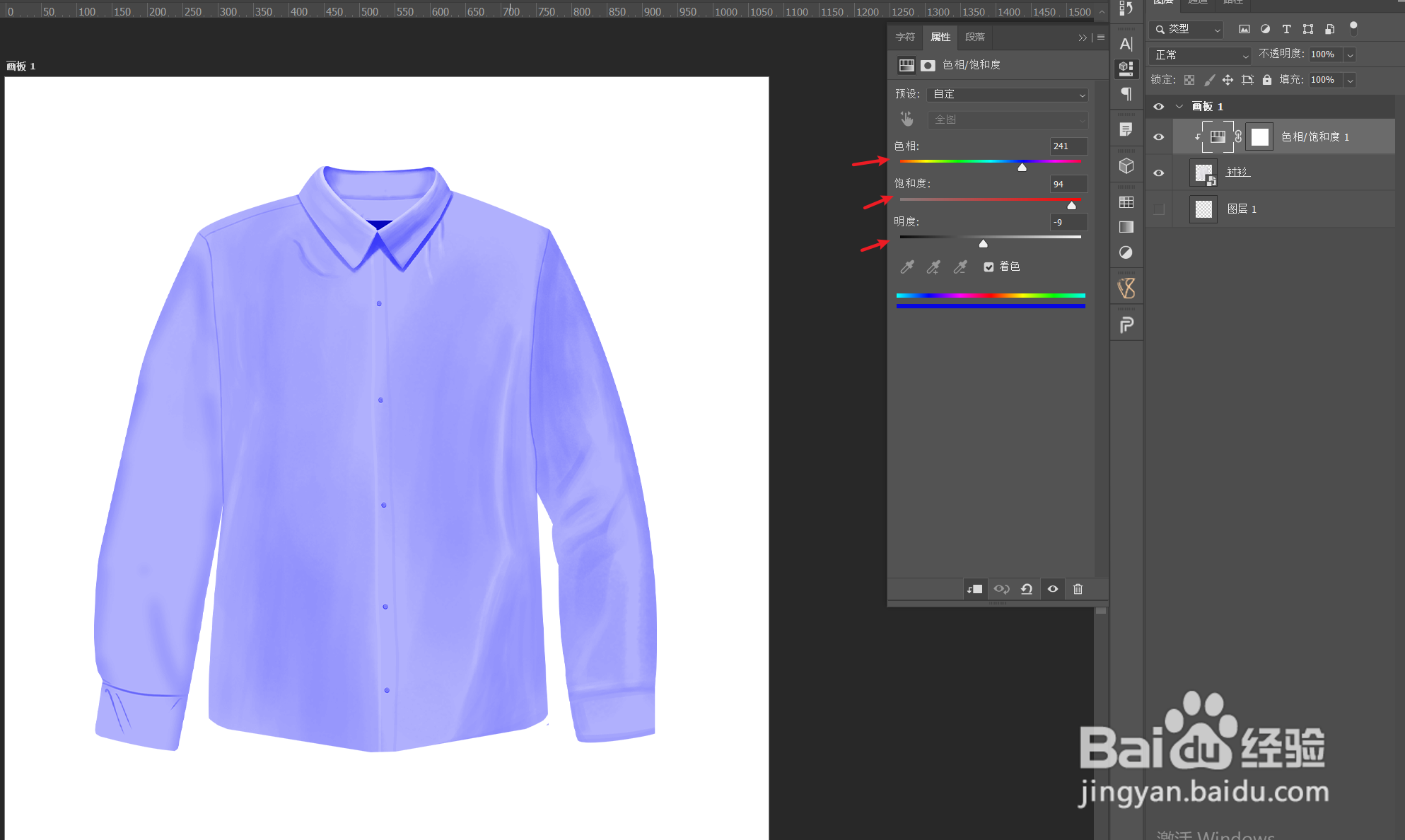Open the 3D panel cube icon
This screenshot has width=1405, height=840.
click(x=1126, y=166)
